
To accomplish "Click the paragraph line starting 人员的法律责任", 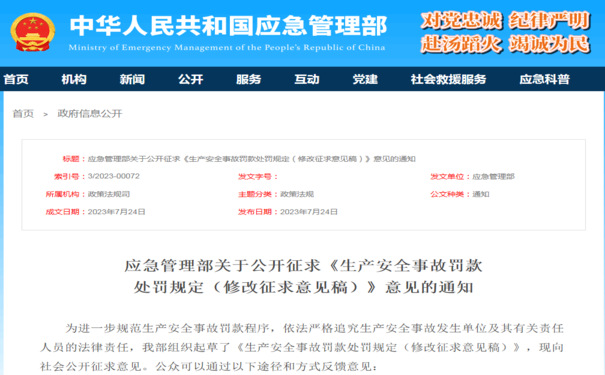I will tap(302, 348).
